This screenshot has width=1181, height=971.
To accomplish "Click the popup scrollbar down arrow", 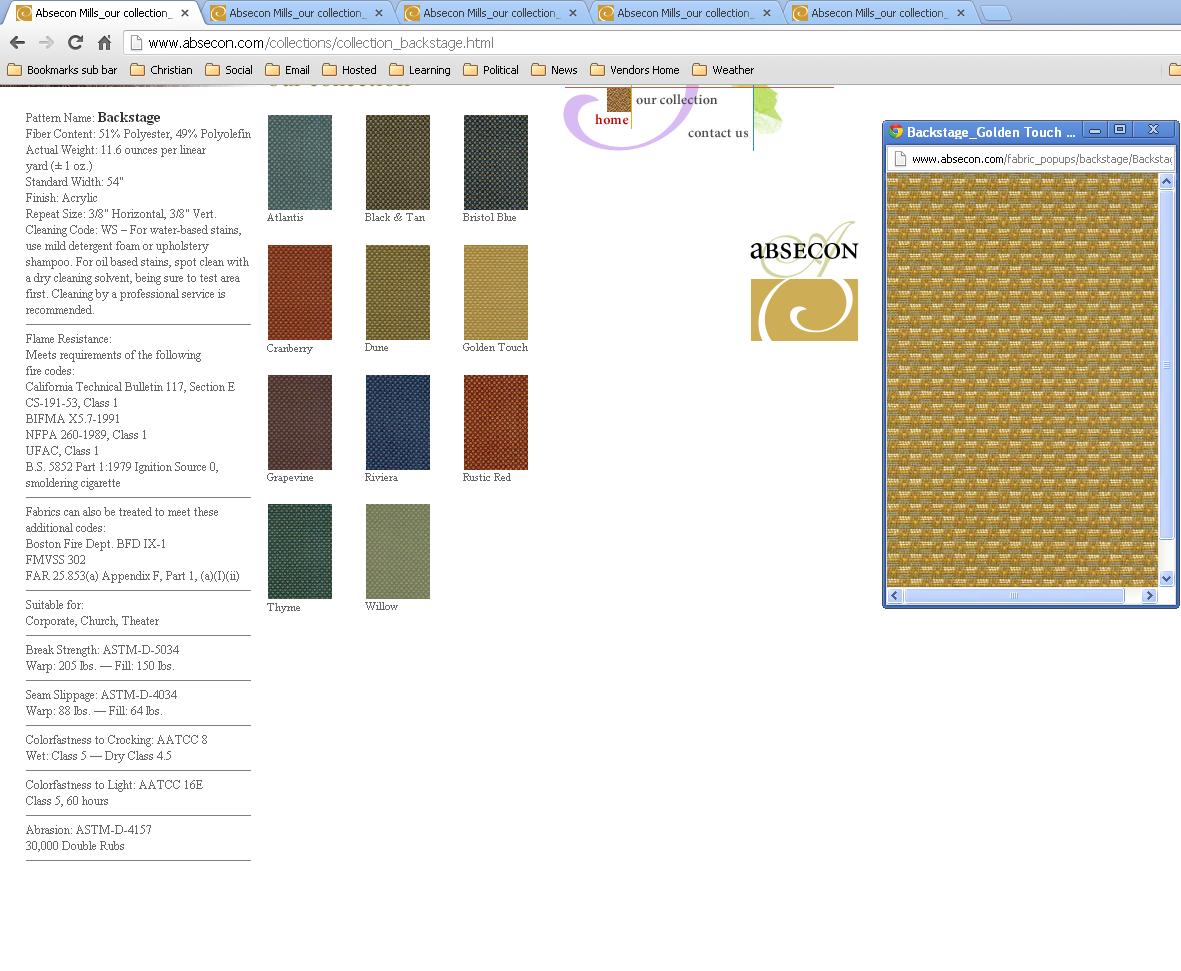I will coord(1166,579).
